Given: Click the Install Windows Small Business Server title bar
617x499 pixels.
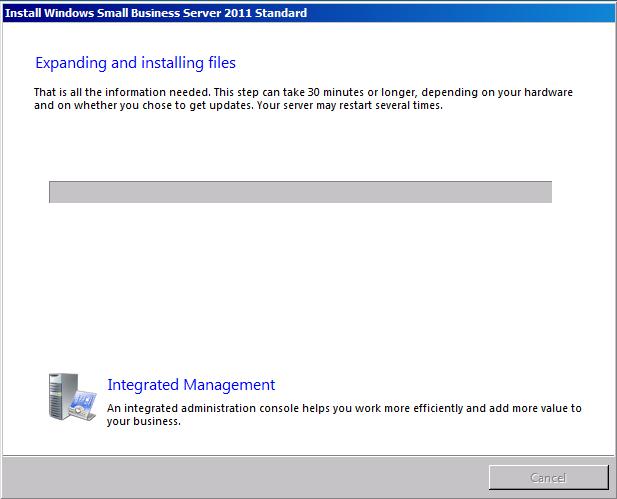Looking at the screenshot, I should pyautogui.click(x=308, y=13).
